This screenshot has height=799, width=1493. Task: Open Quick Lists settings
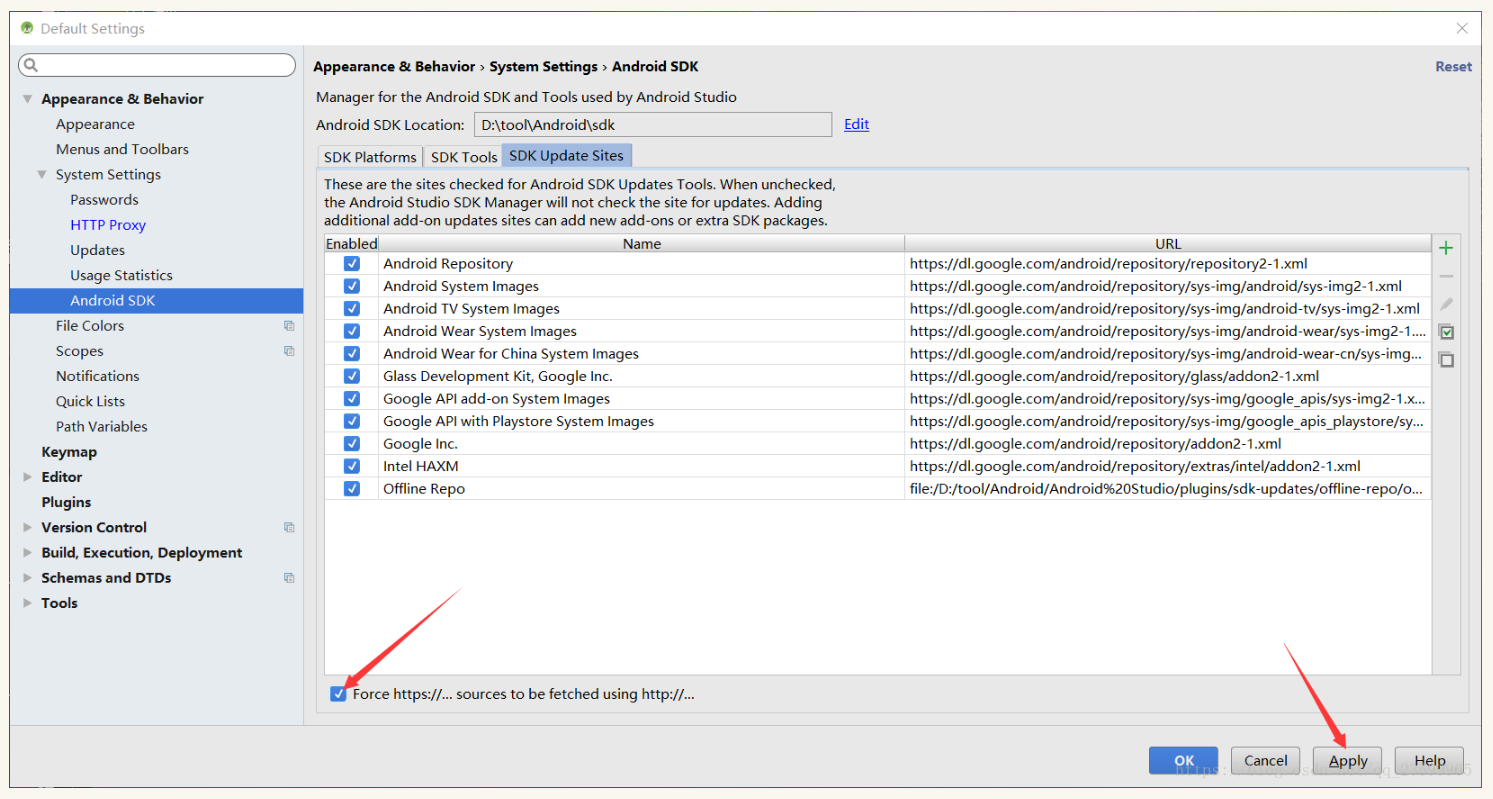[90, 401]
